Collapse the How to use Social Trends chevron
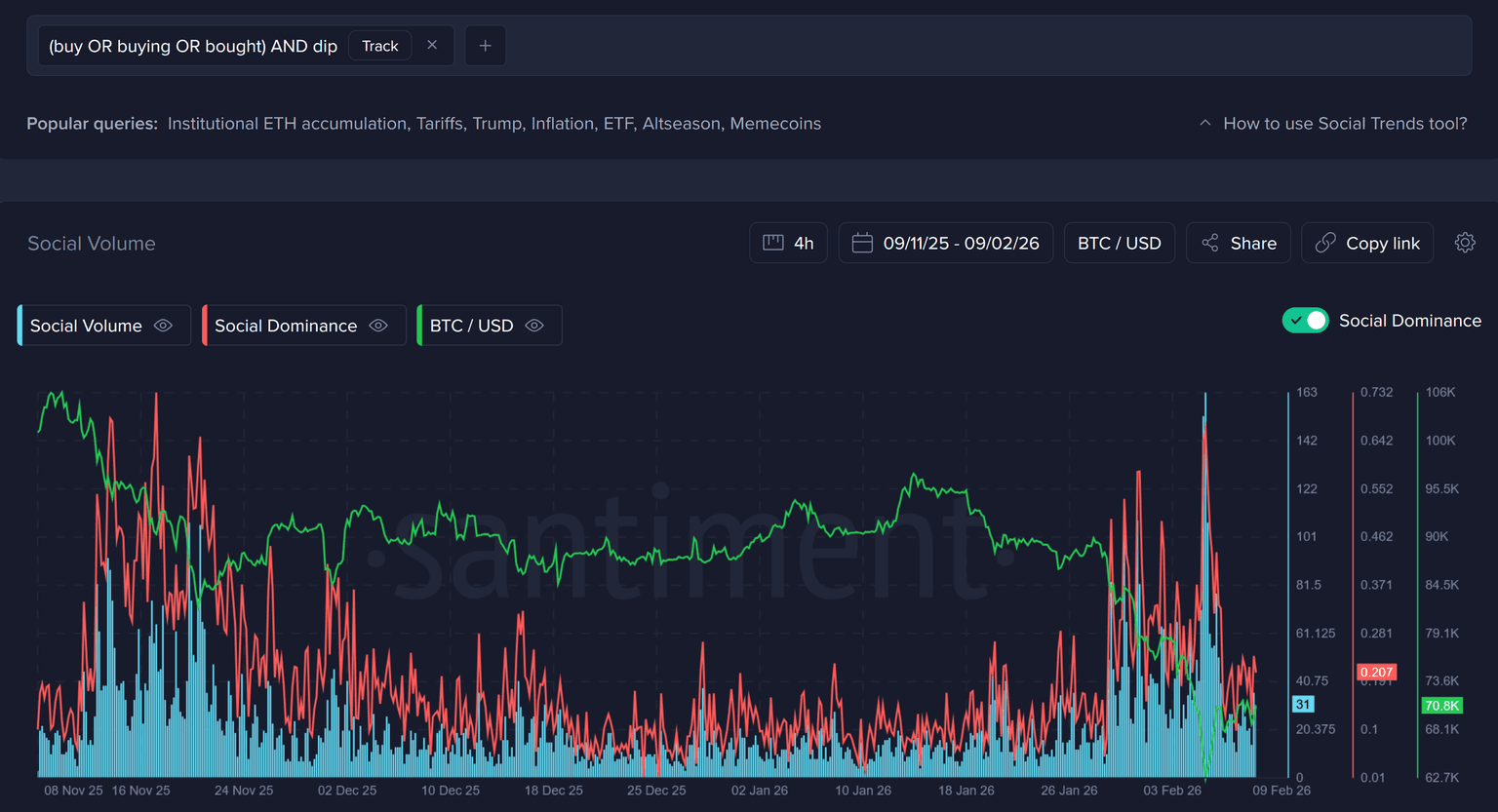The height and width of the screenshot is (812, 1498). [1205, 124]
